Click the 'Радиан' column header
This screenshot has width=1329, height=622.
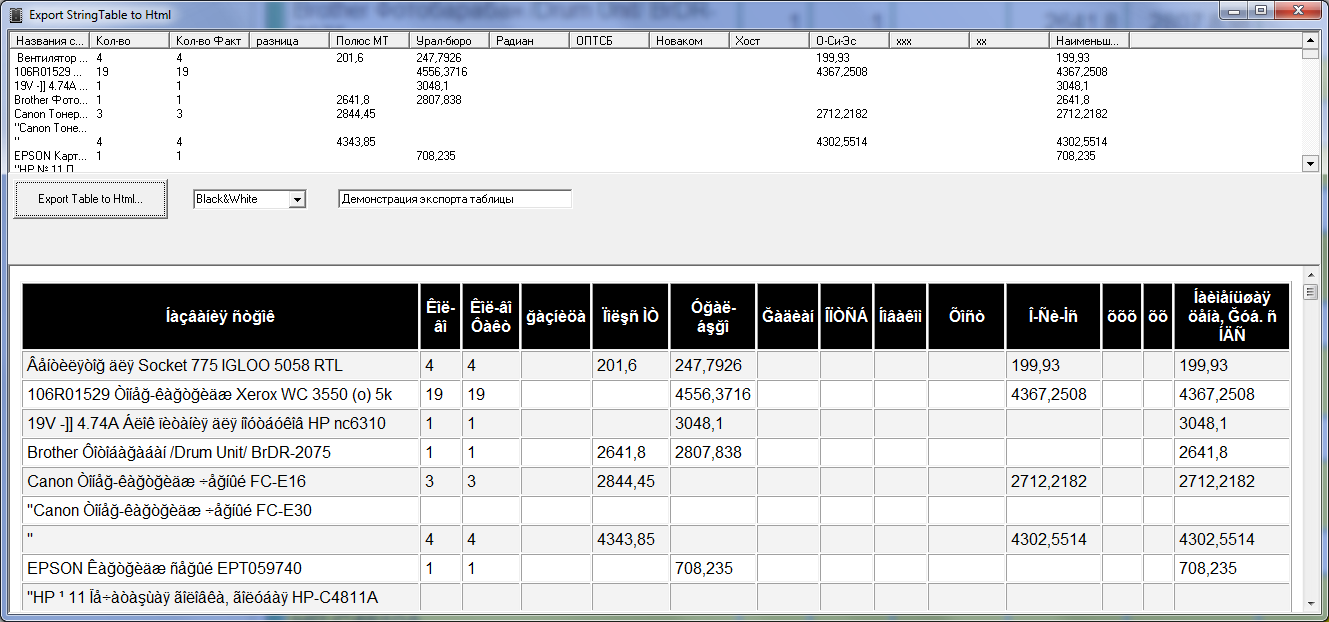click(x=530, y=41)
